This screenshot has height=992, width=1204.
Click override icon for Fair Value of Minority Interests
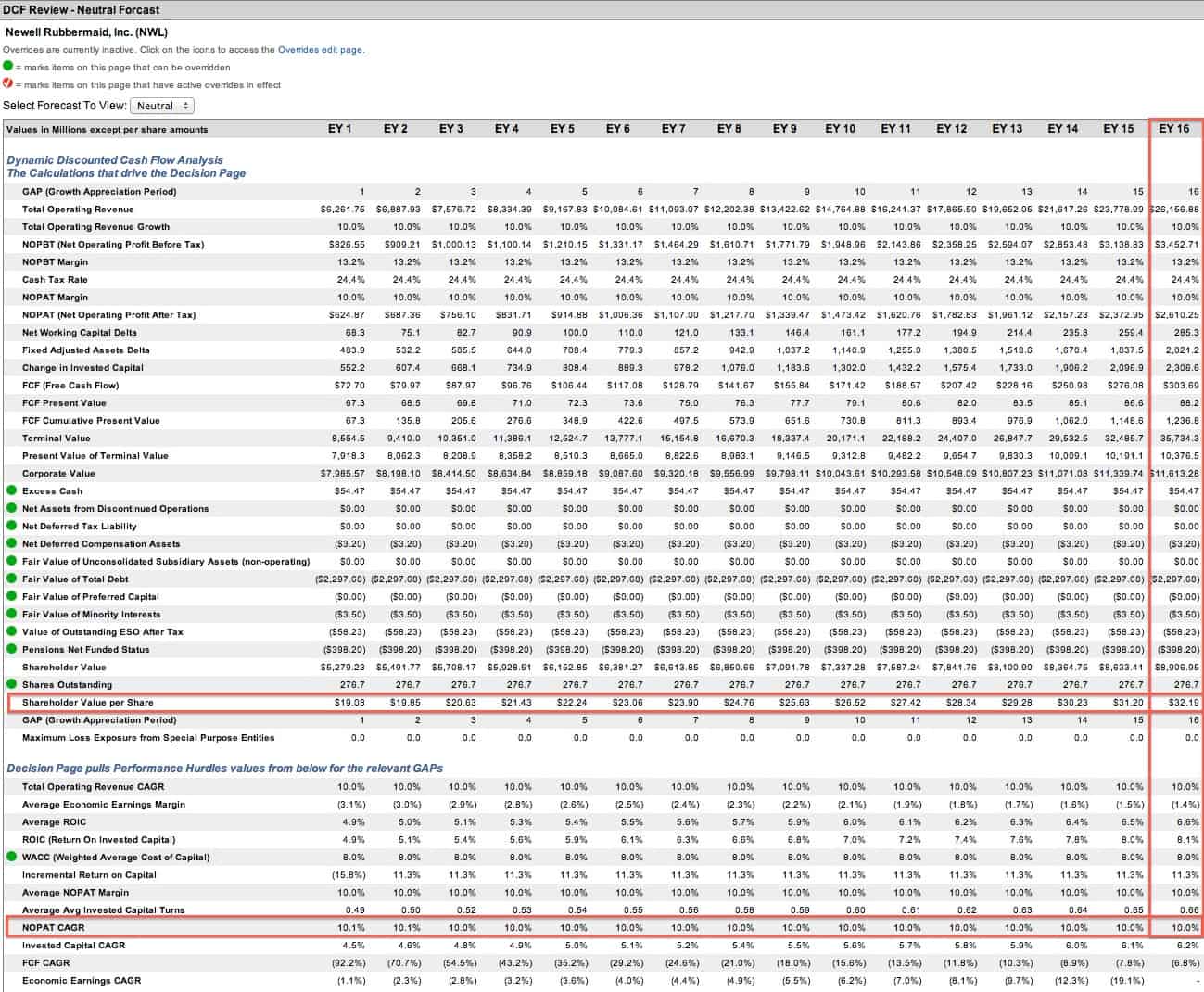point(11,614)
